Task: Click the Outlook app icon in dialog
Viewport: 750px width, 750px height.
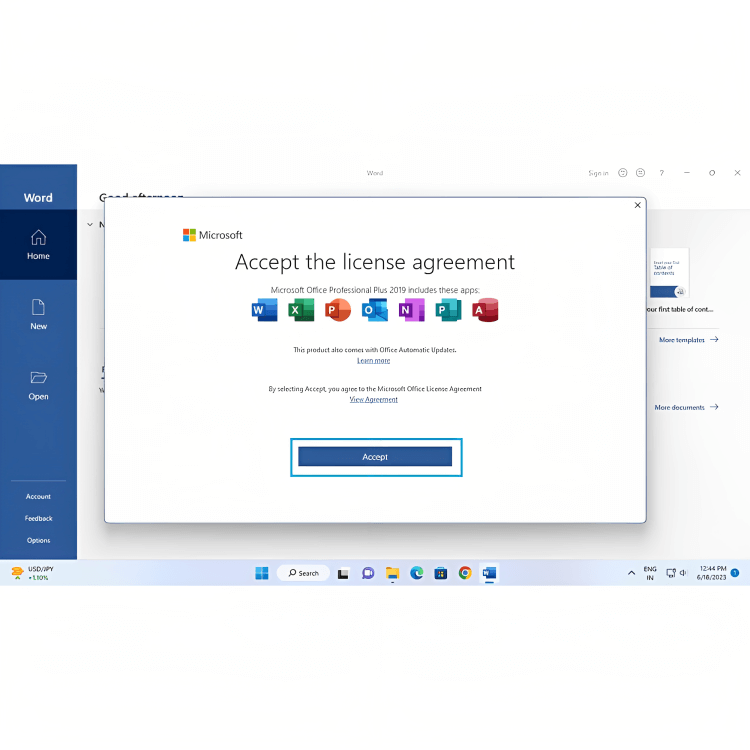Action: (375, 311)
